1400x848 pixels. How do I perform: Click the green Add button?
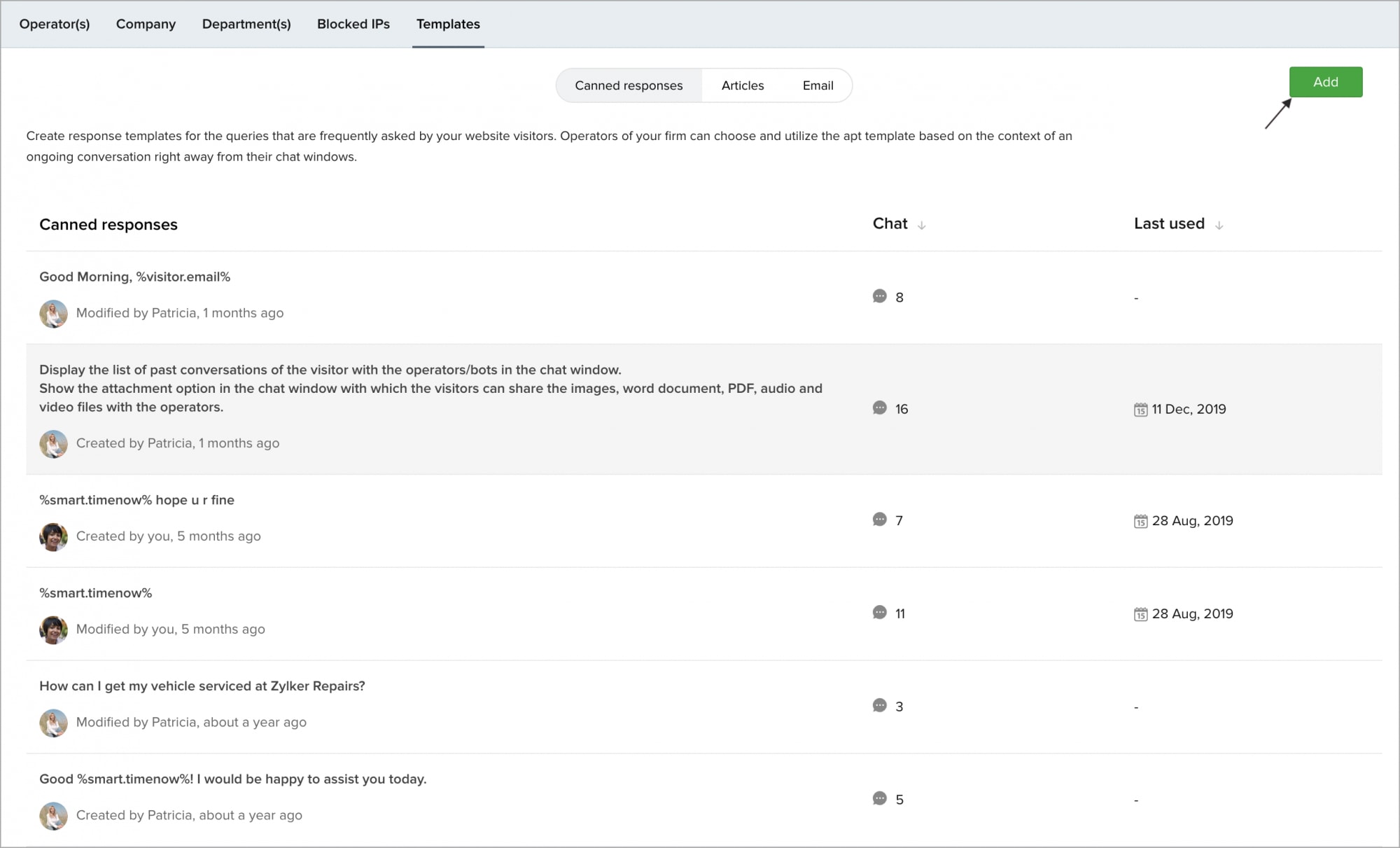tap(1325, 82)
